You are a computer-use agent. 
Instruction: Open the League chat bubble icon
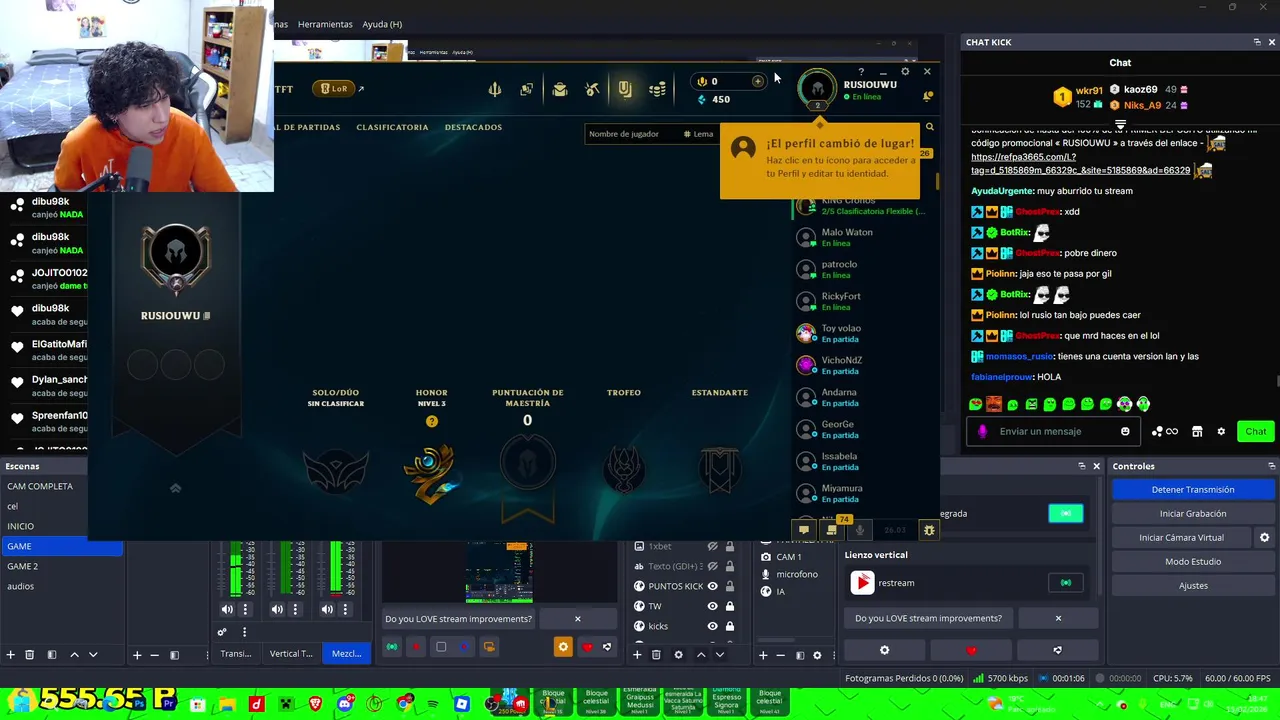pos(803,530)
